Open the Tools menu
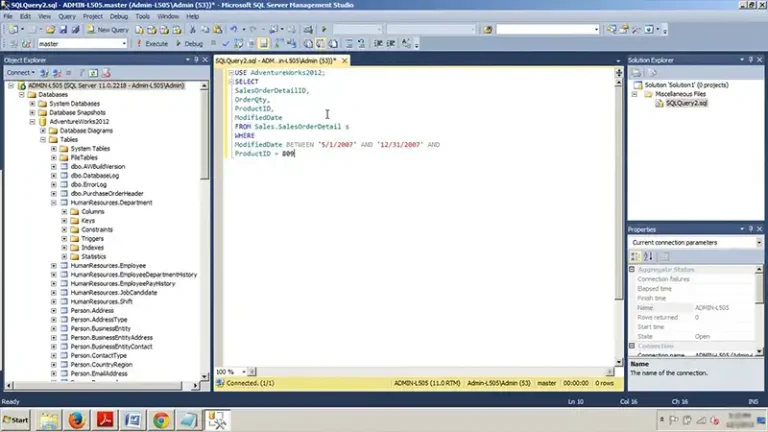This screenshot has height=432, width=768. click(x=143, y=16)
